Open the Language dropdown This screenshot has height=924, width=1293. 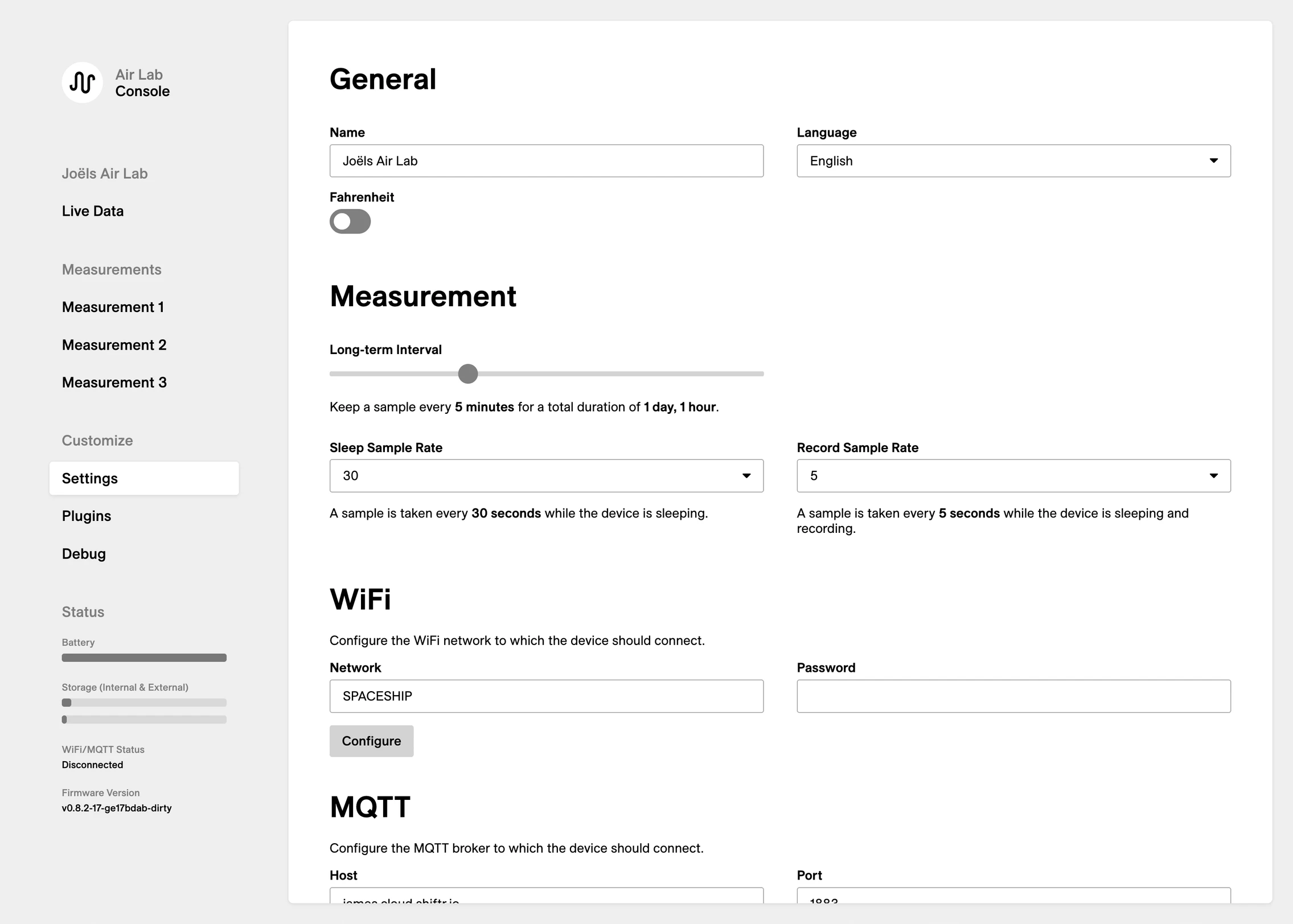1013,161
